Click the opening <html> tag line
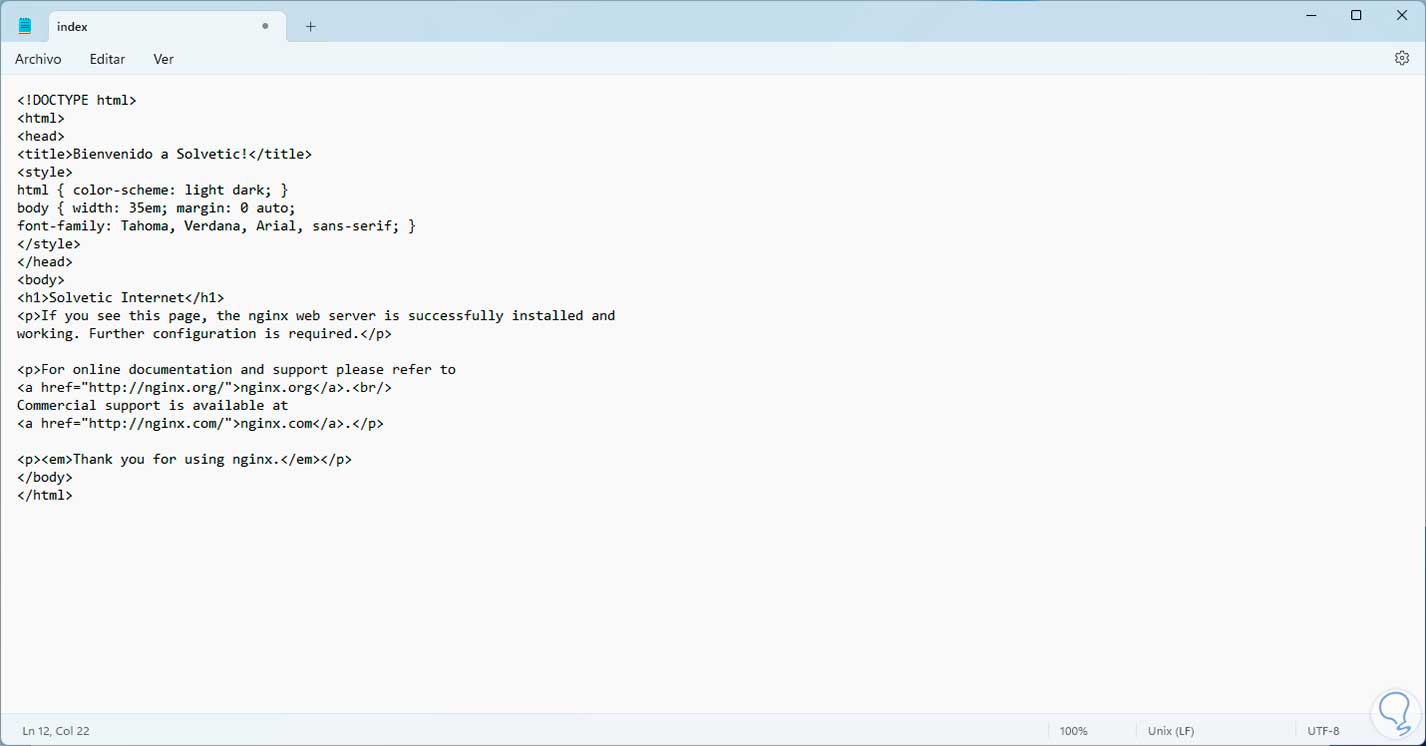The width and height of the screenshot is (1426, 746). click(41, 118)
